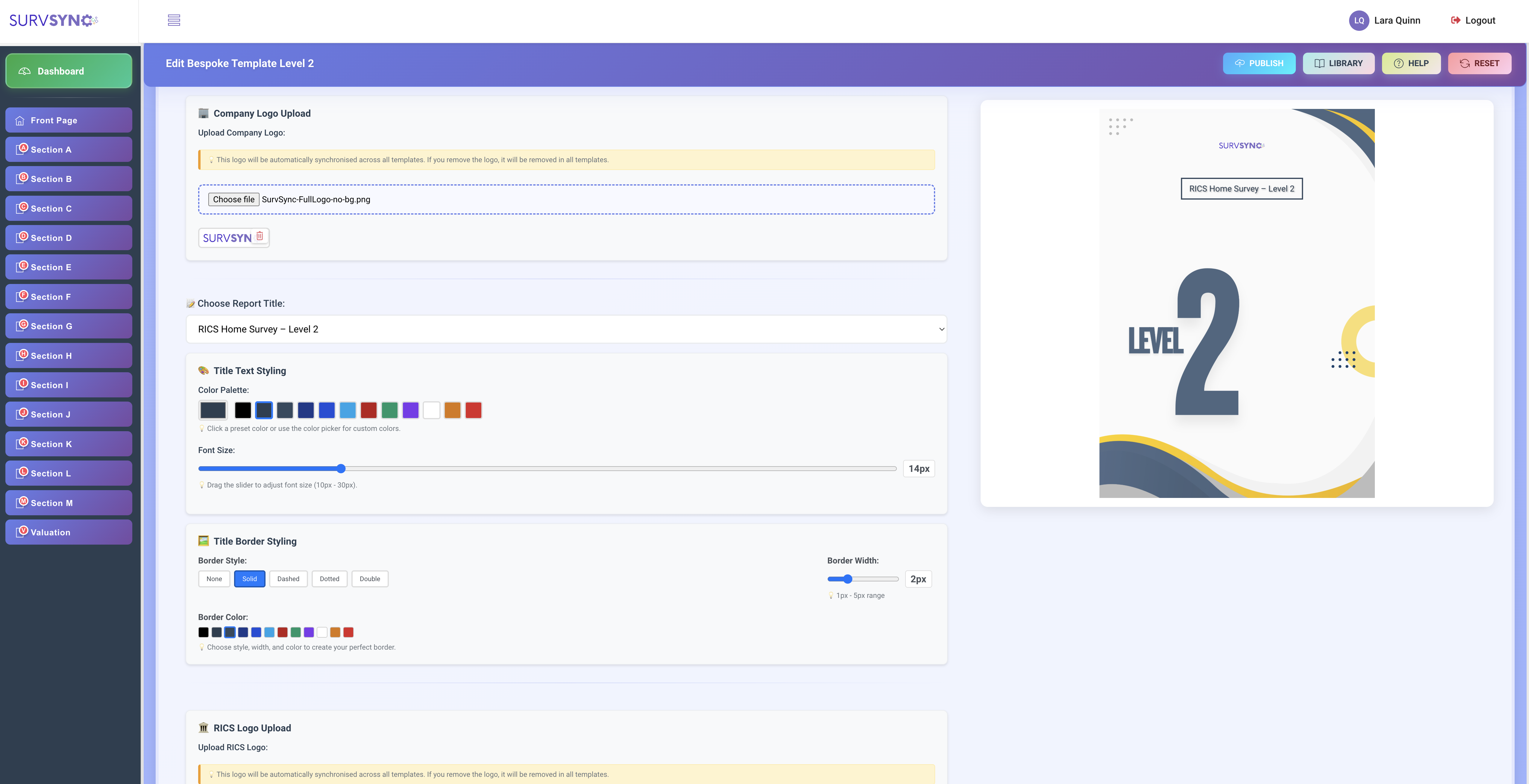This screenshot has width=1529, height=784.
Task: Select the Dashed border style
Action: pyautogui.click(x=288, y=579)
